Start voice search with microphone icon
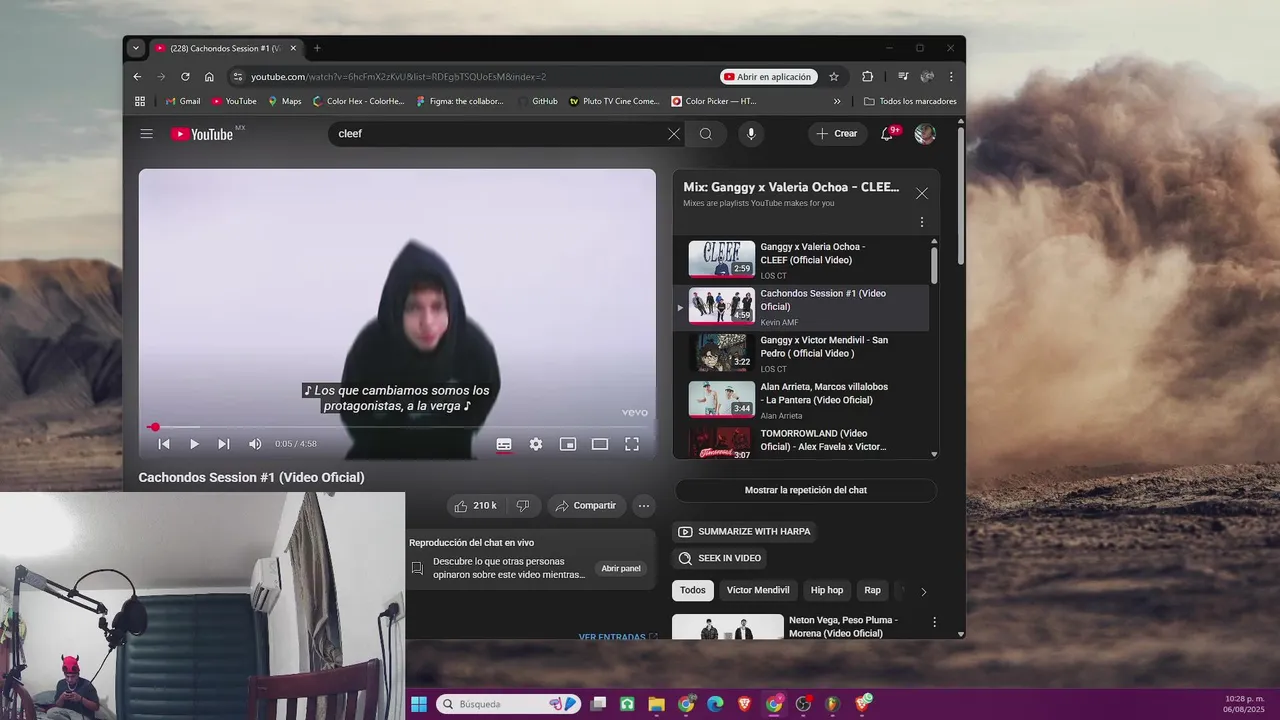Screen dimensions: 1280x720 751,134
